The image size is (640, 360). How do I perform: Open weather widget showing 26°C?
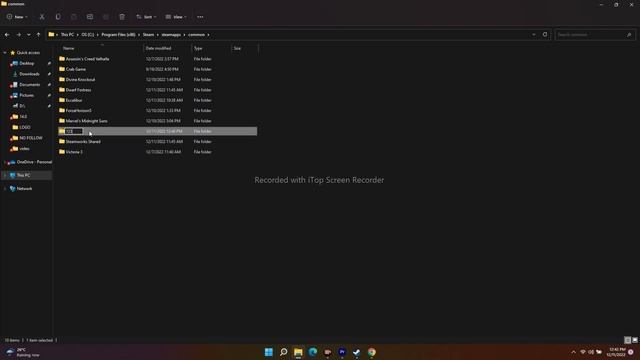tap(22, 352)
